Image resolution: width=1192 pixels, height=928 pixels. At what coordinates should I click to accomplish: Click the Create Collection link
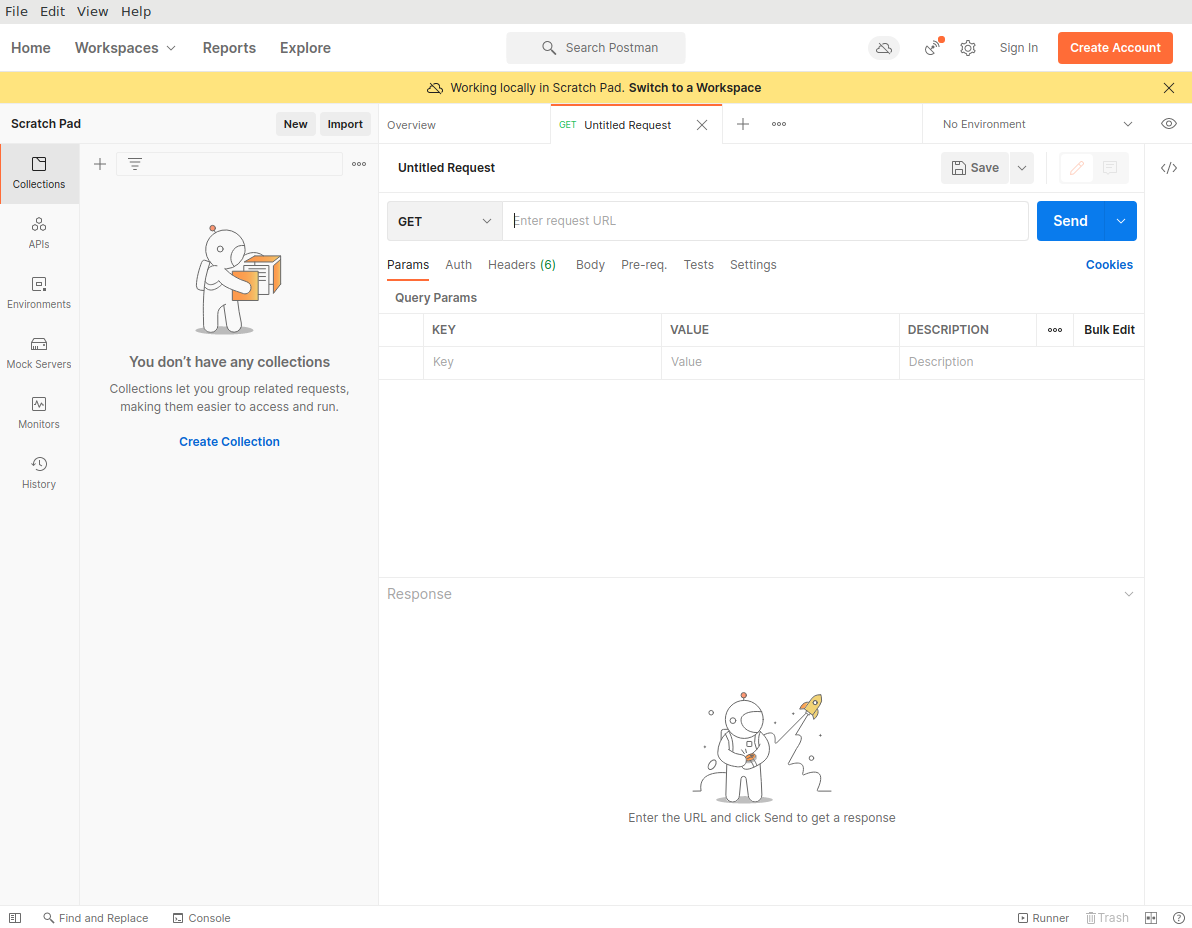point(229,442)
